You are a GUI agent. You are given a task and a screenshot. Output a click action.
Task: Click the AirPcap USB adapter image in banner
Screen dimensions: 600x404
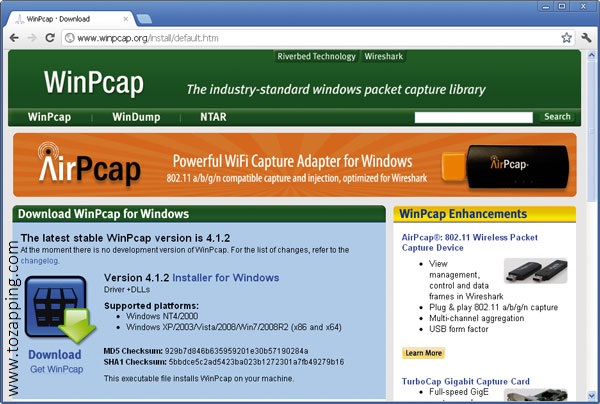(x=505, y=166)
